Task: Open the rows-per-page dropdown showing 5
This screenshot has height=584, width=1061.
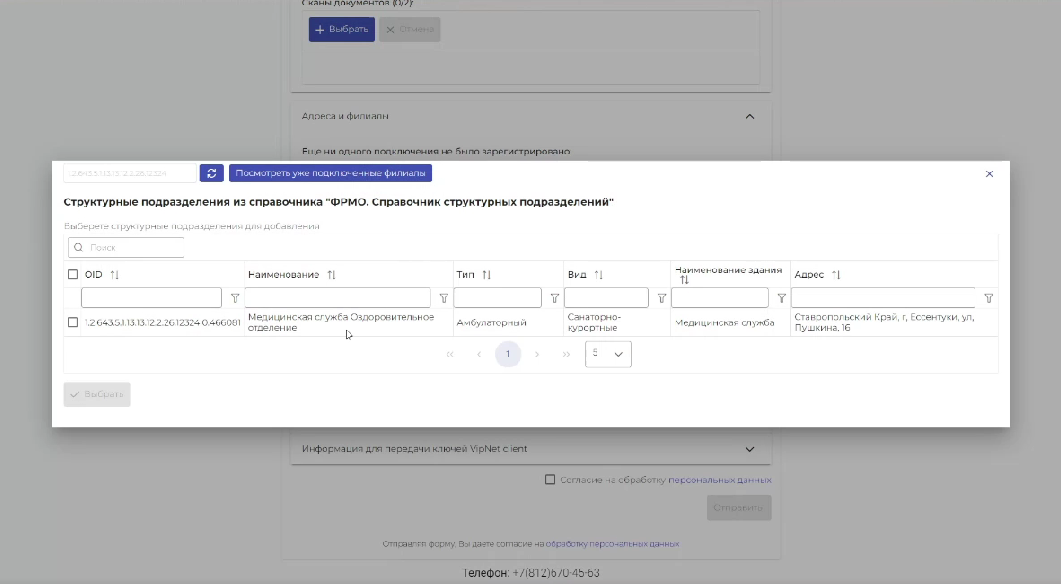Action: 608,354
